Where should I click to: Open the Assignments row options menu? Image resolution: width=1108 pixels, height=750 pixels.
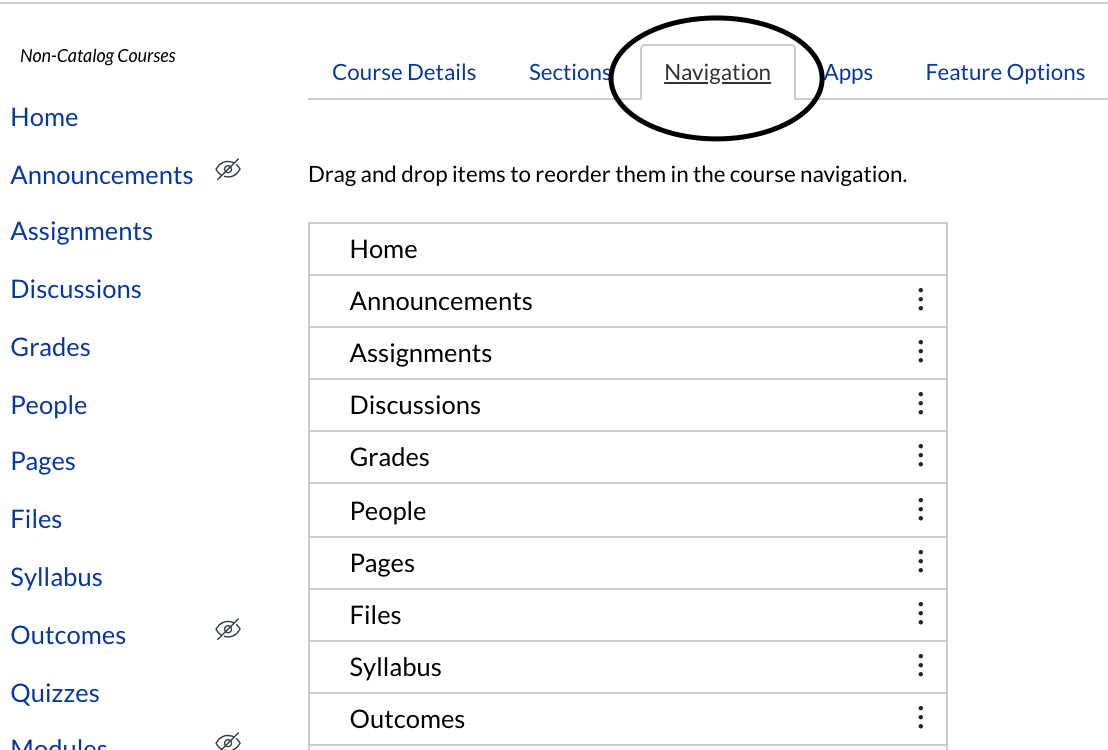click(x=920, y=352)
